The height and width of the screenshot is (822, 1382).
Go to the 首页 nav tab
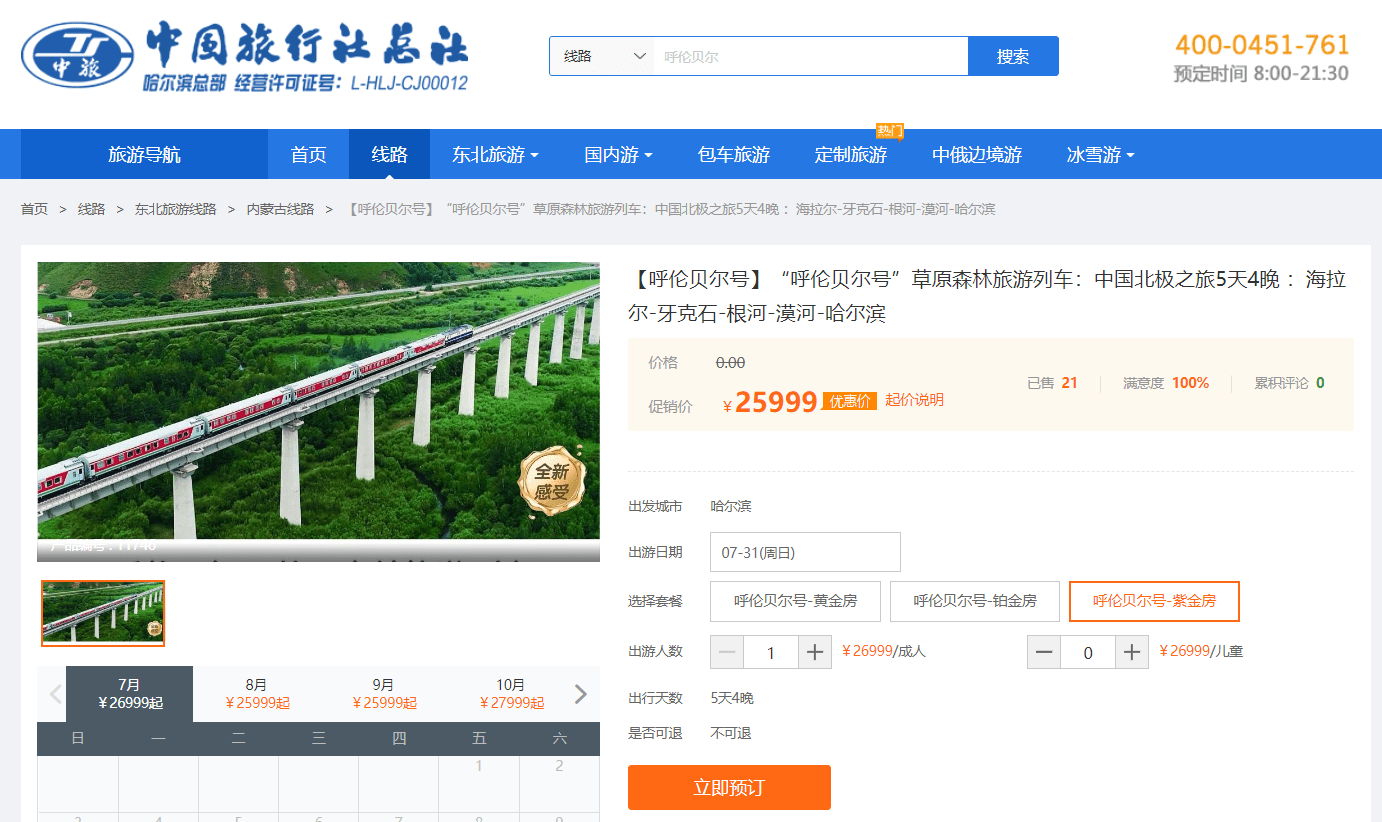click(308, 155)
